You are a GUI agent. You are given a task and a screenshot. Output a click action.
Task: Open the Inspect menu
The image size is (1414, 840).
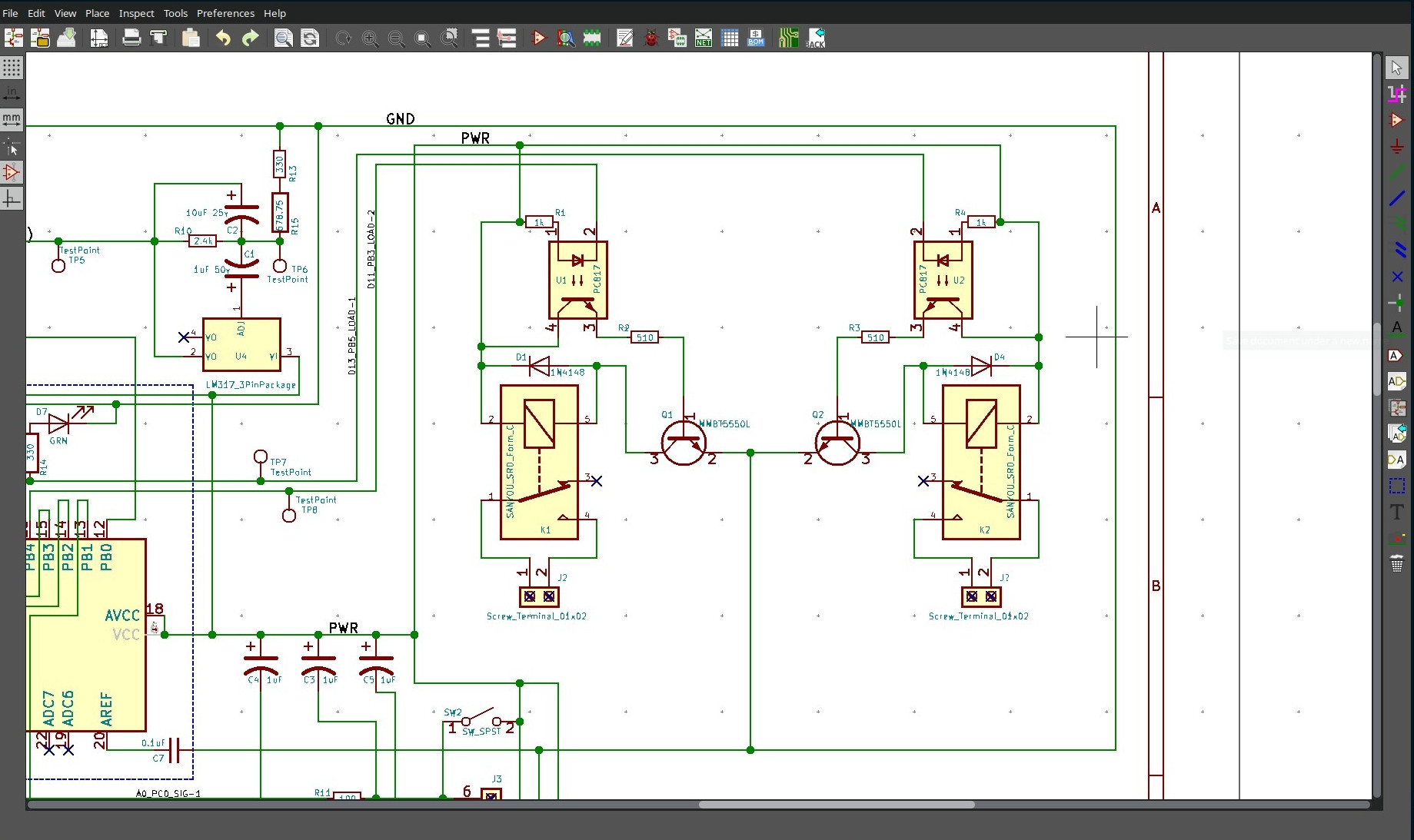tap(137, 13)
